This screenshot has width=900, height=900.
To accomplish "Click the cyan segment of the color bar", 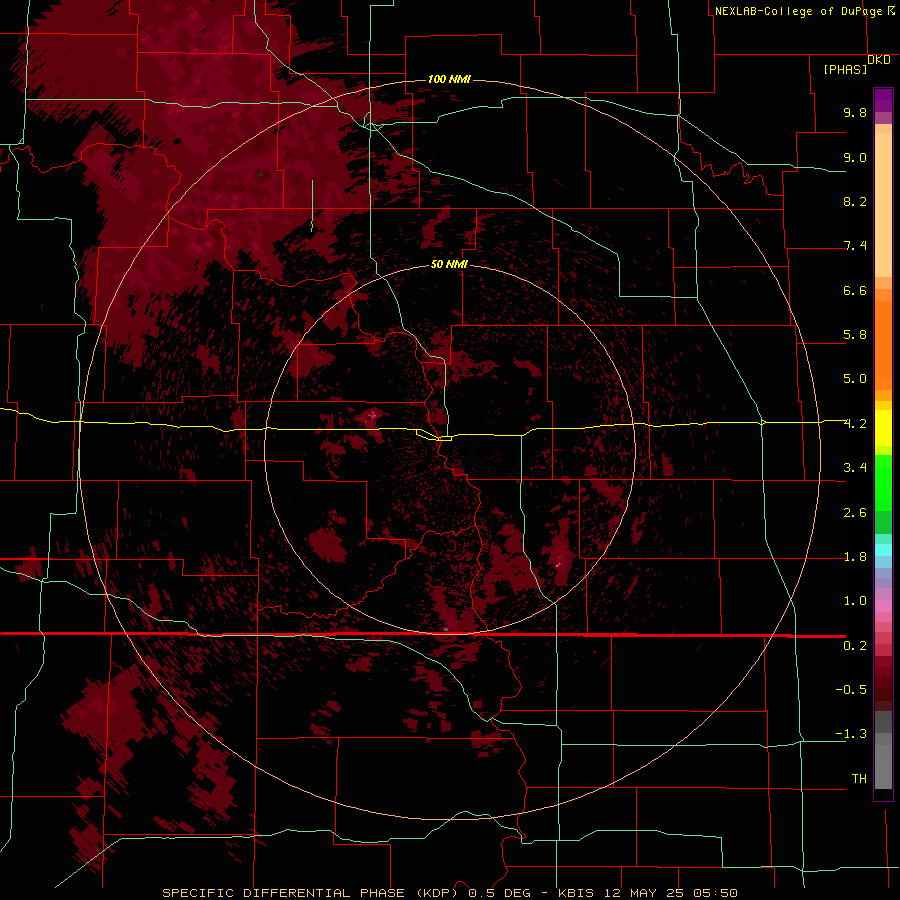I will coord(883,550).
